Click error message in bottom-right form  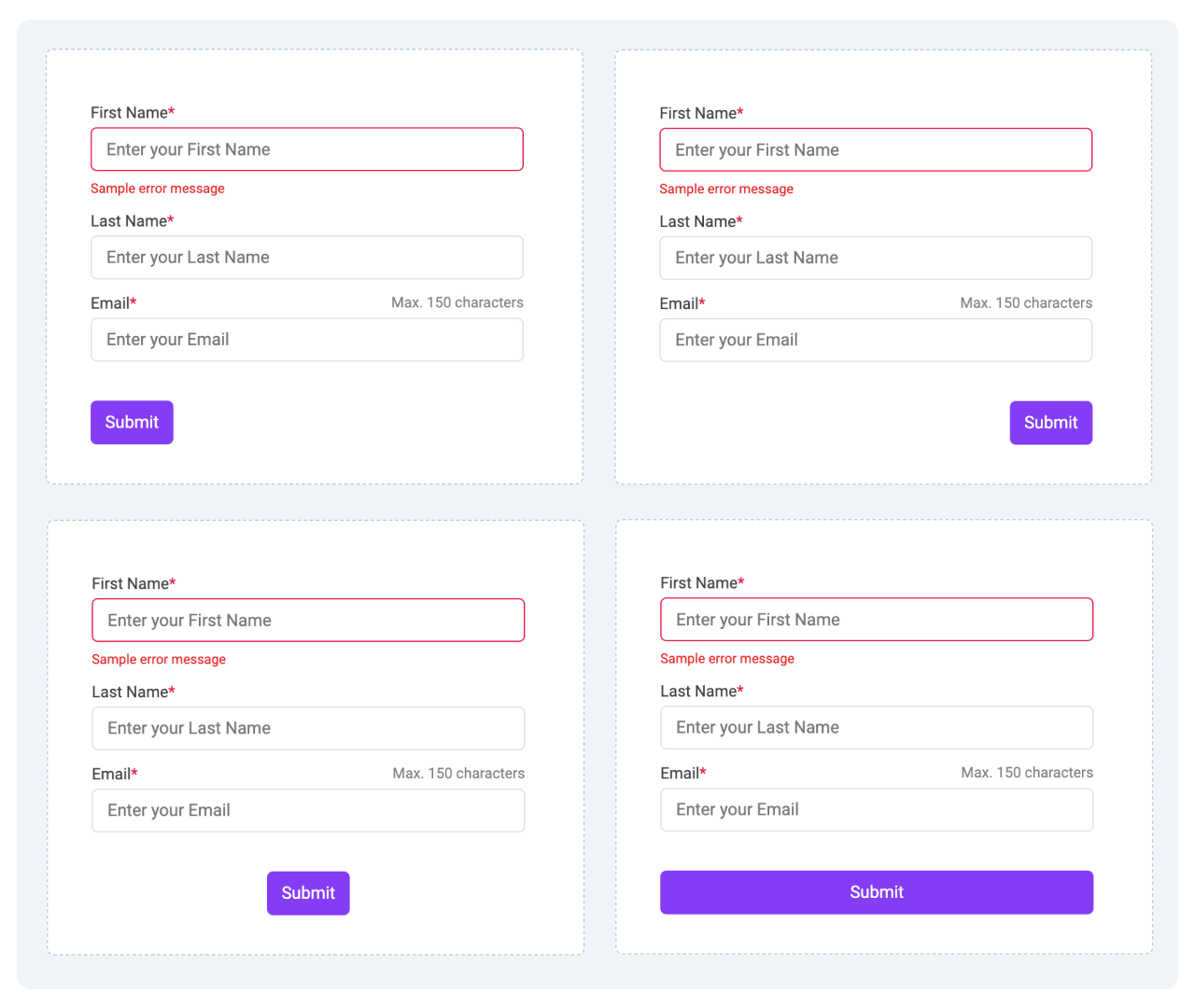[x=726, y=659]
